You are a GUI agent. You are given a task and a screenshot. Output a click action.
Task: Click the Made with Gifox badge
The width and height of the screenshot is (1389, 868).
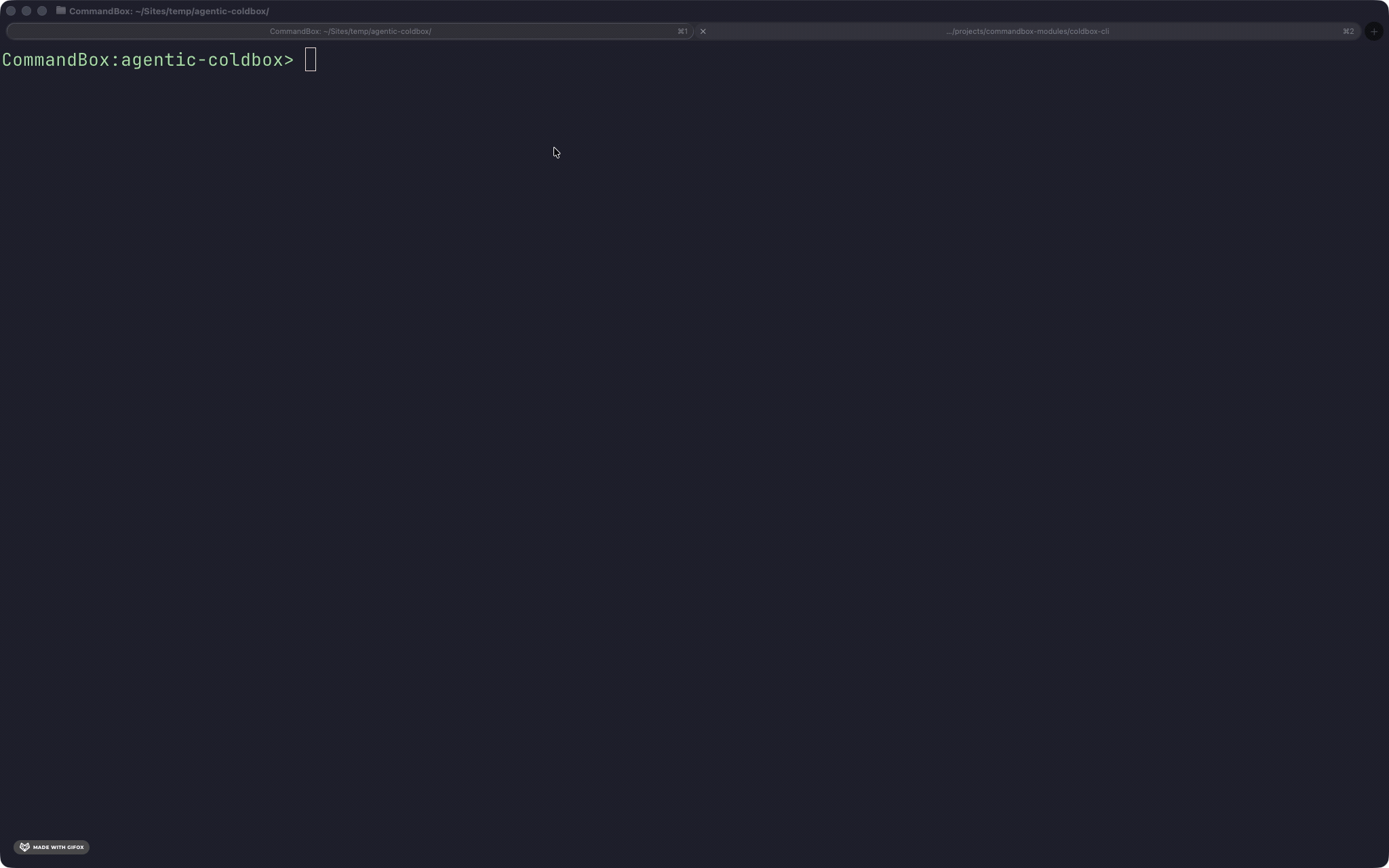52,847
